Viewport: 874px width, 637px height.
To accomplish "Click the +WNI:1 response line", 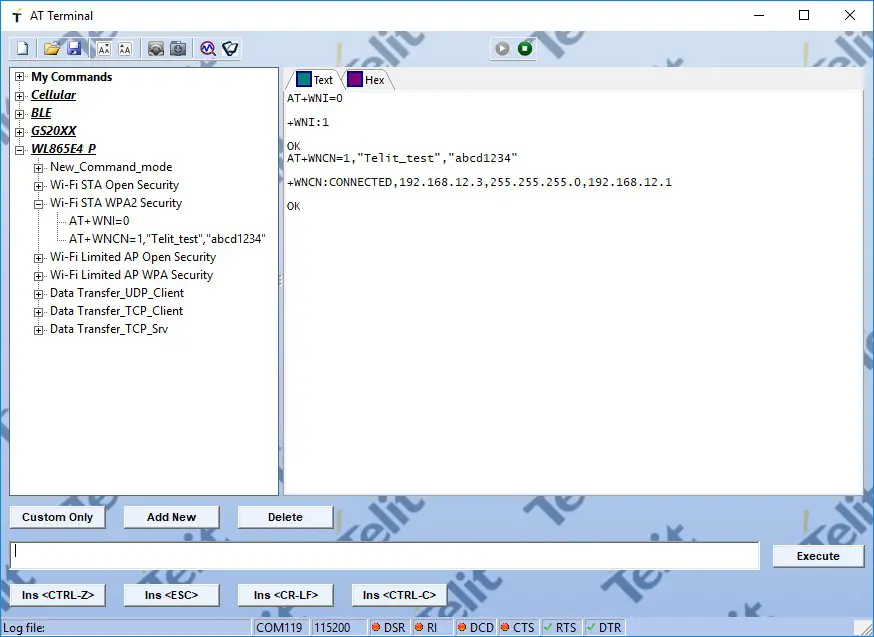I will pyautogui.click(x=308, y=122).
